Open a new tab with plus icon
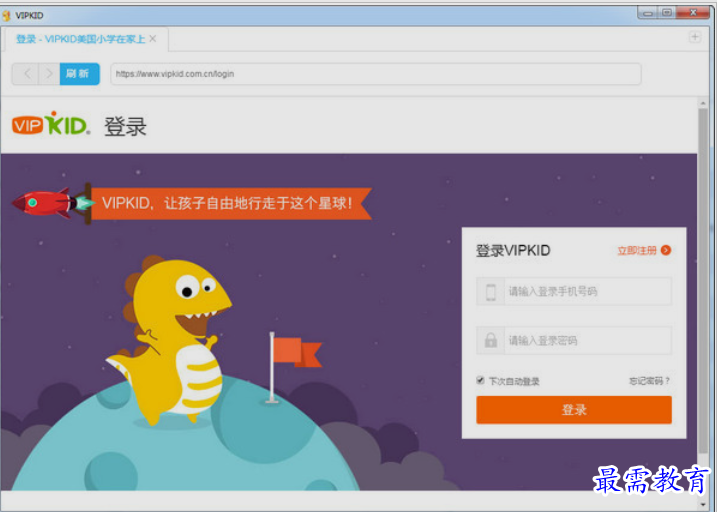This screenshot has height=512, width=717. point(695,37)
